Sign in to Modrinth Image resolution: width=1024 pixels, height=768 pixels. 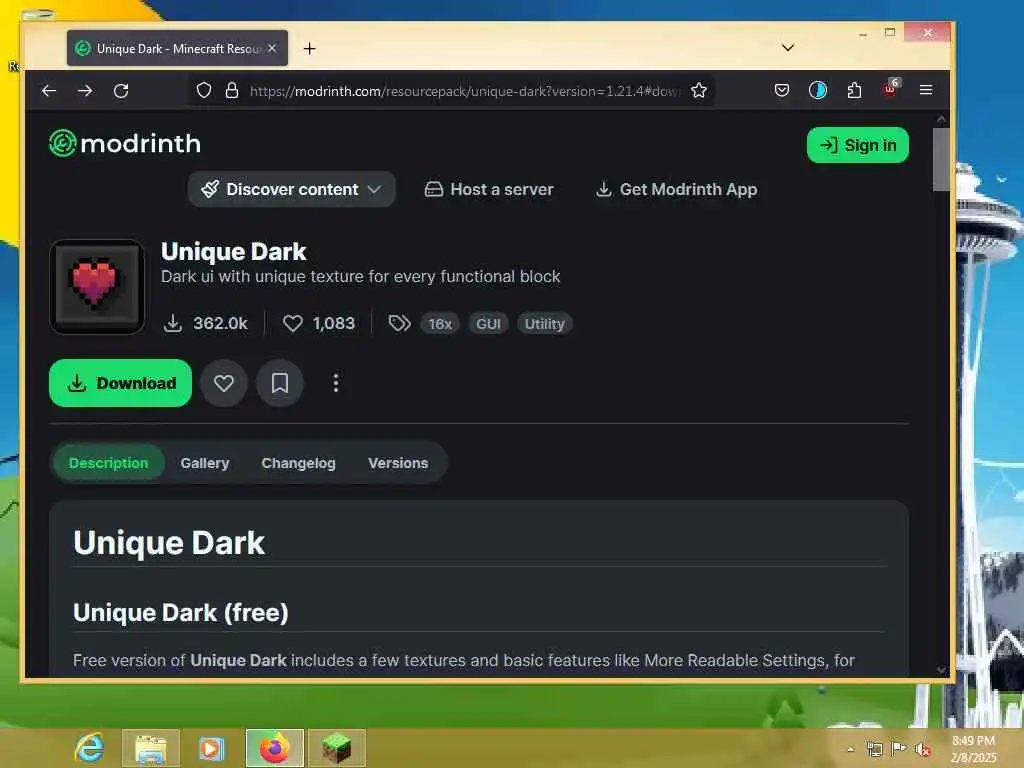(x=857, y=145)
